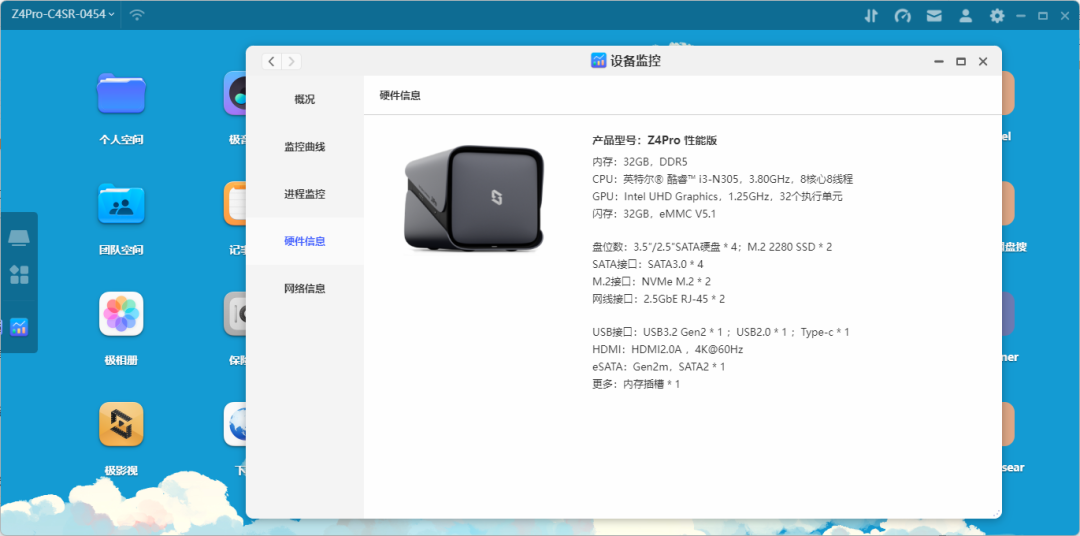
Task: Select the 硬件信息 sidebar tab
Action: click(x=304, y=241)
